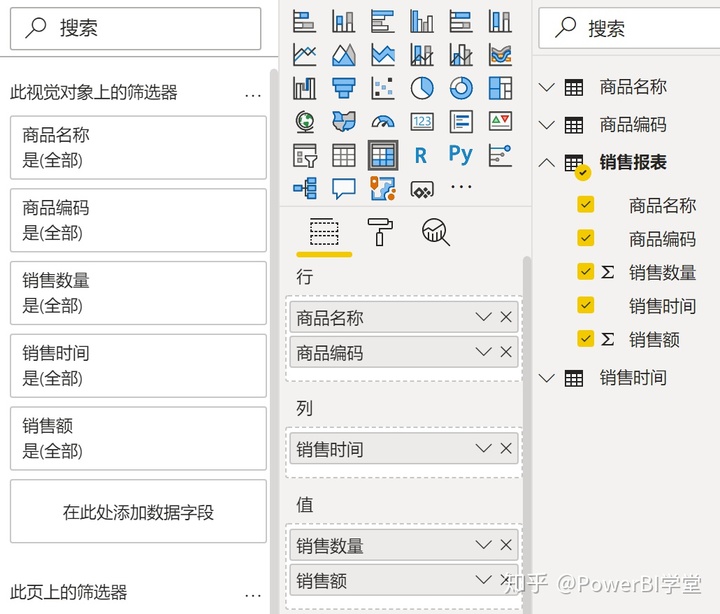
Task: Select the KPI visual
Action: pos(500,122)
